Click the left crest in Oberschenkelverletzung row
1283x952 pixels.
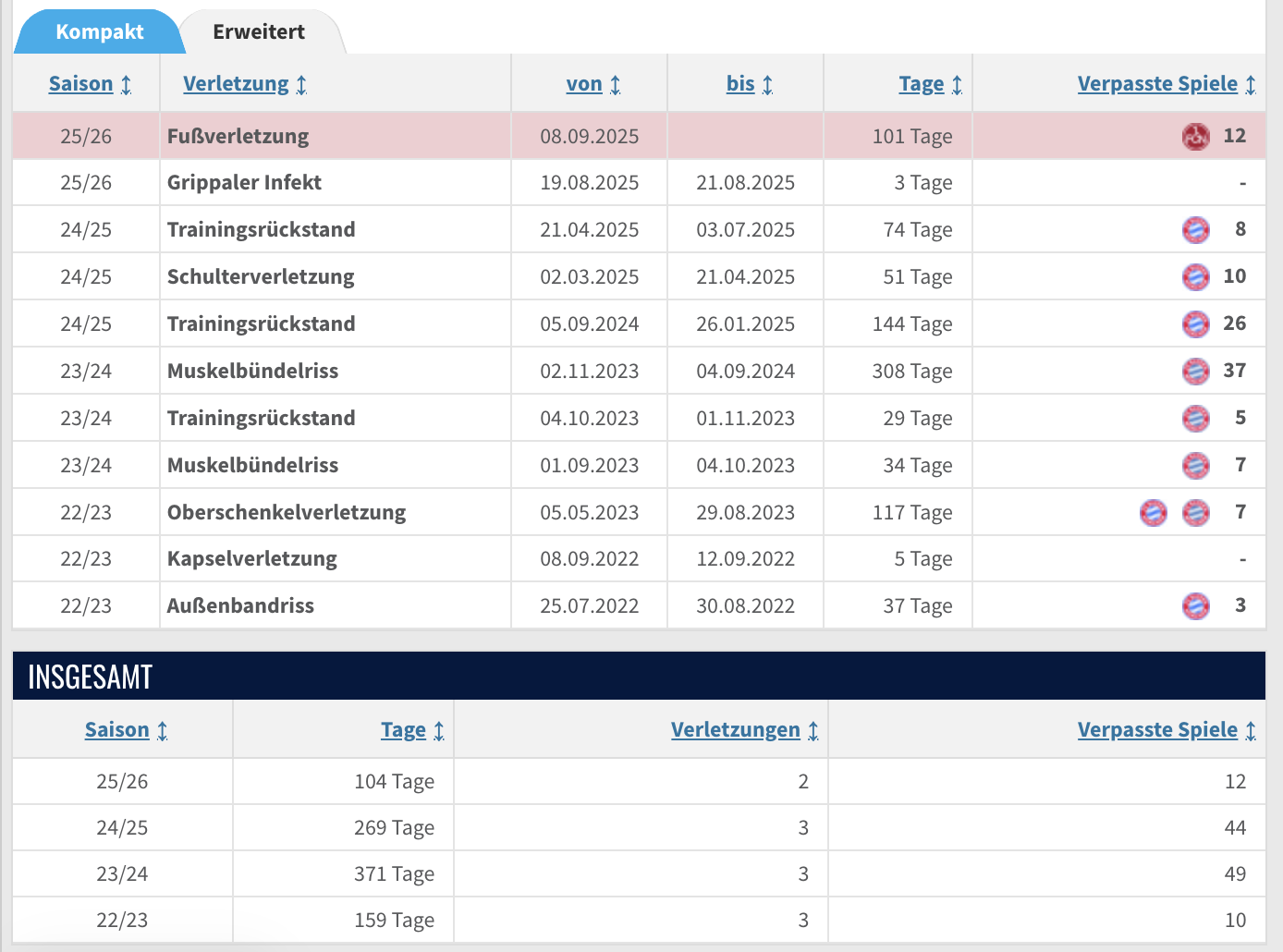click(1153, 512)
